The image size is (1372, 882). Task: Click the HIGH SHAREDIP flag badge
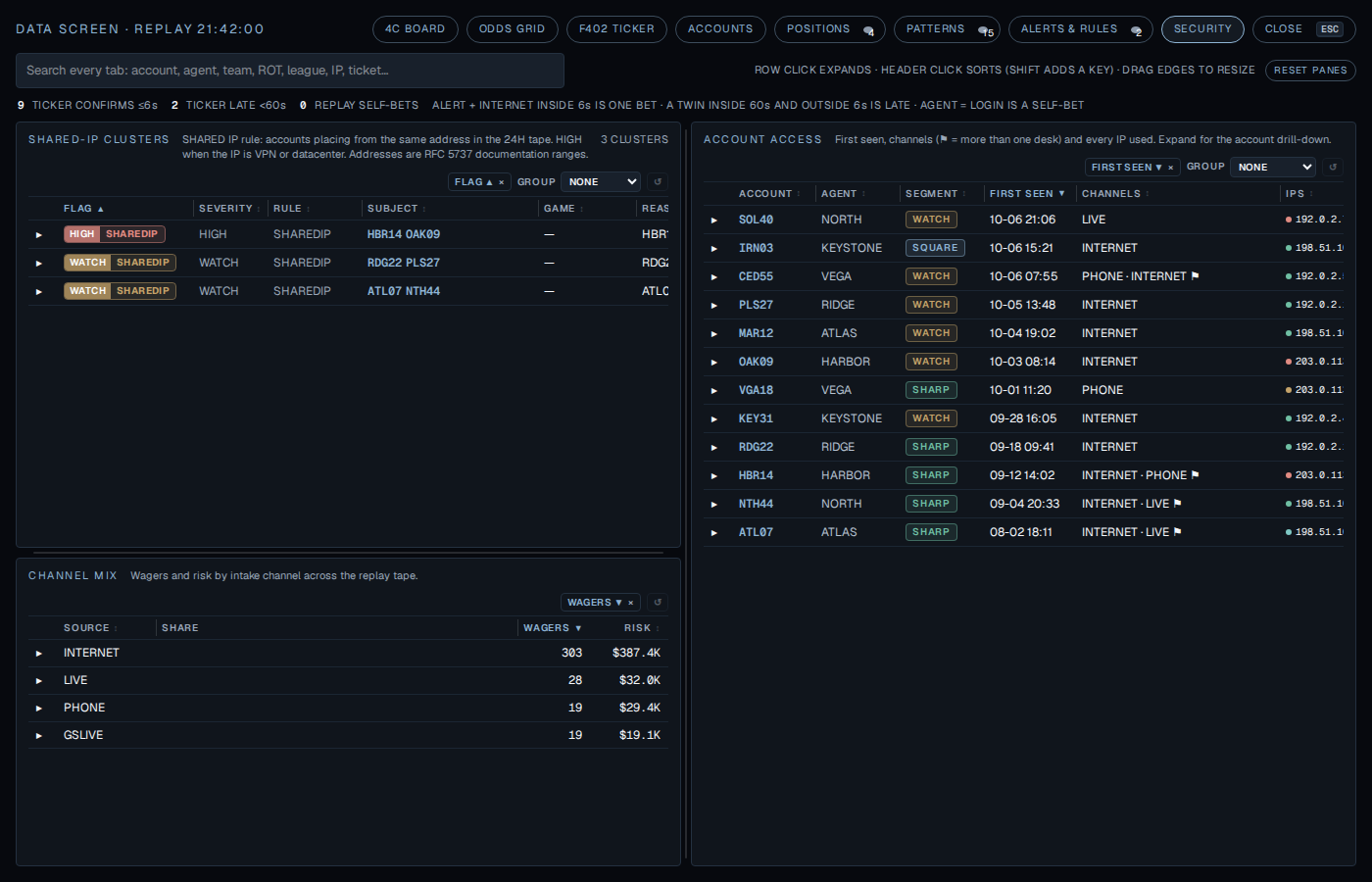pyautogui.click(x=115, y=234)
